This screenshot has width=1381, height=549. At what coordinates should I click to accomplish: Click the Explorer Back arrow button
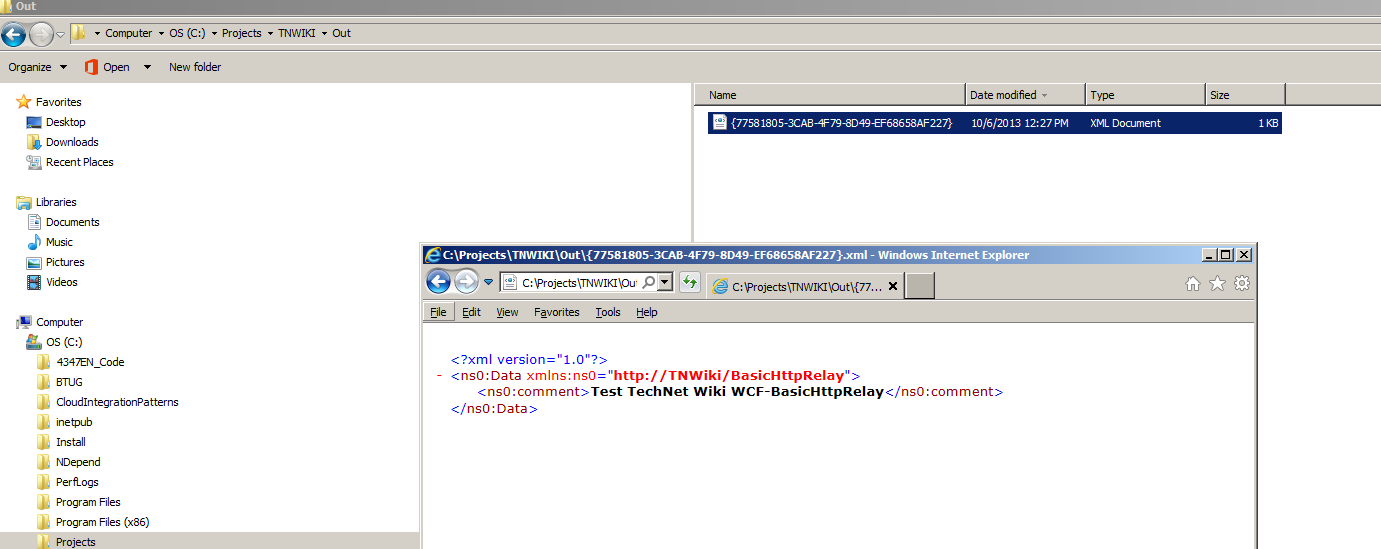[13, 34]
